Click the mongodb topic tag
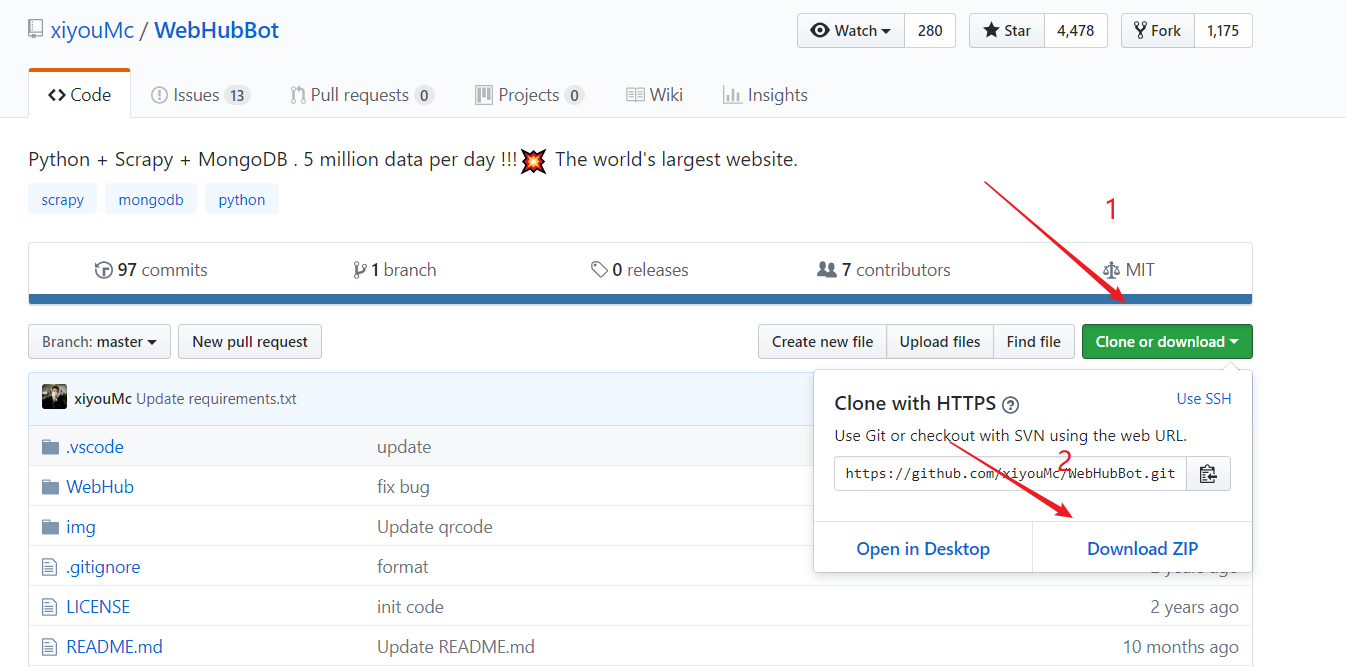The image size is (1346, 667). (x=151, y=199)
